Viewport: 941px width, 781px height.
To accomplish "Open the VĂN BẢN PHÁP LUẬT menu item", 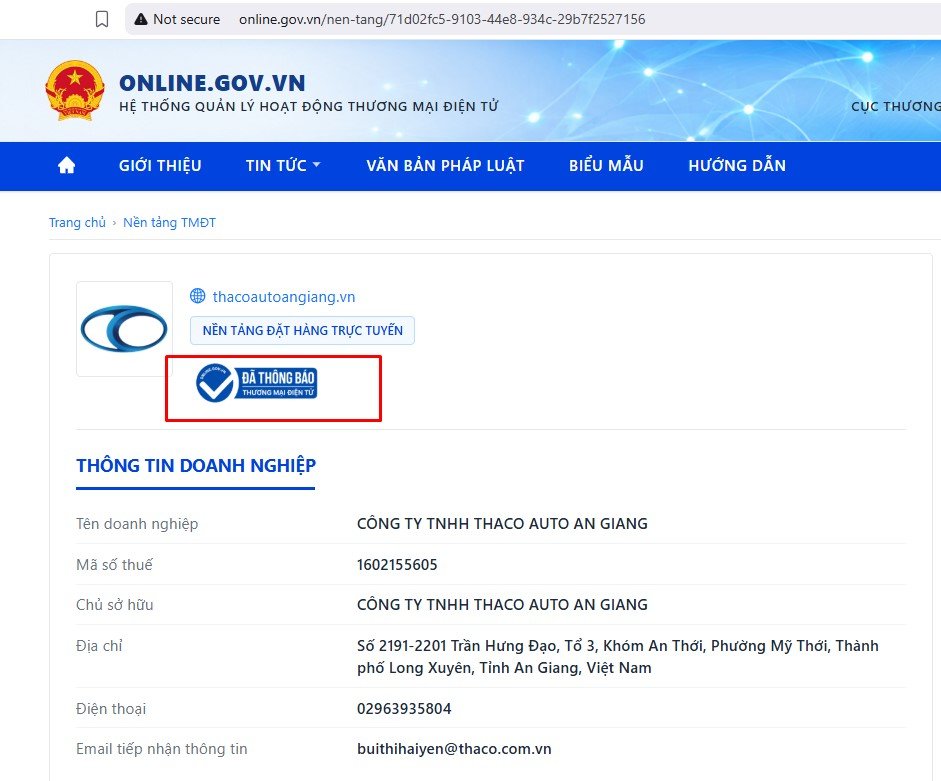I will (445, 166).
